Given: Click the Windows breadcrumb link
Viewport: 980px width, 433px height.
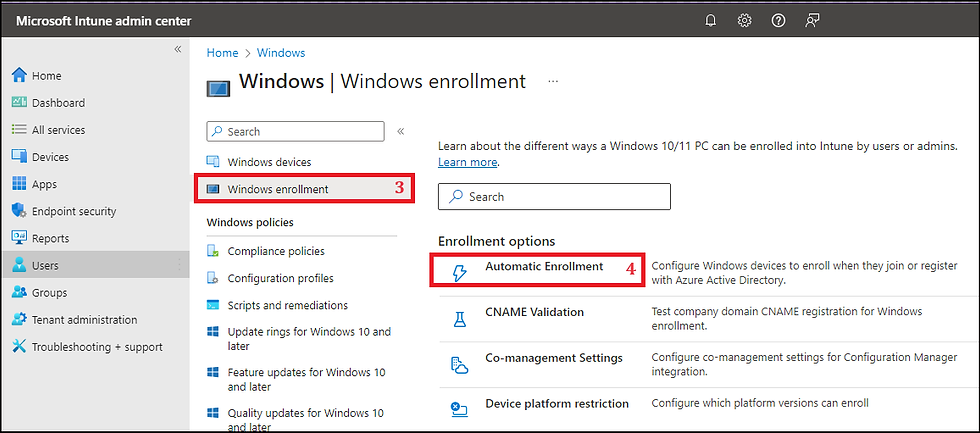Looking at the screenshot, I should tap(281, 53).
